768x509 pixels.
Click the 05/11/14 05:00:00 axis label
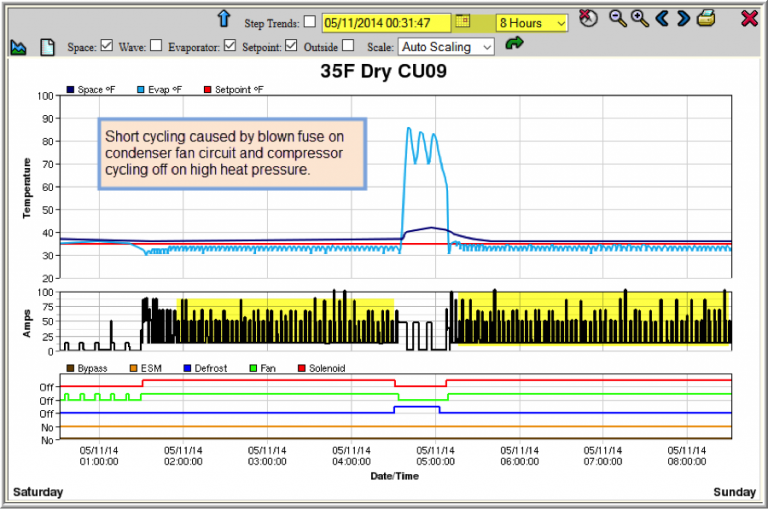[x=435, y=456]
